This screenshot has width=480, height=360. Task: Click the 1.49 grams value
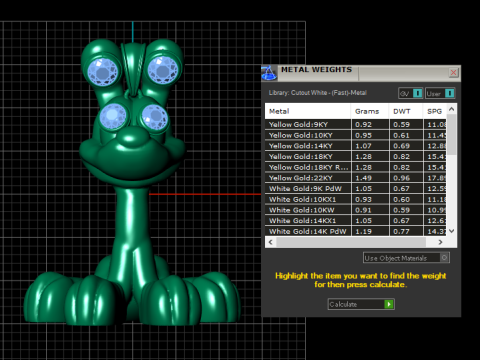(364, 178)
